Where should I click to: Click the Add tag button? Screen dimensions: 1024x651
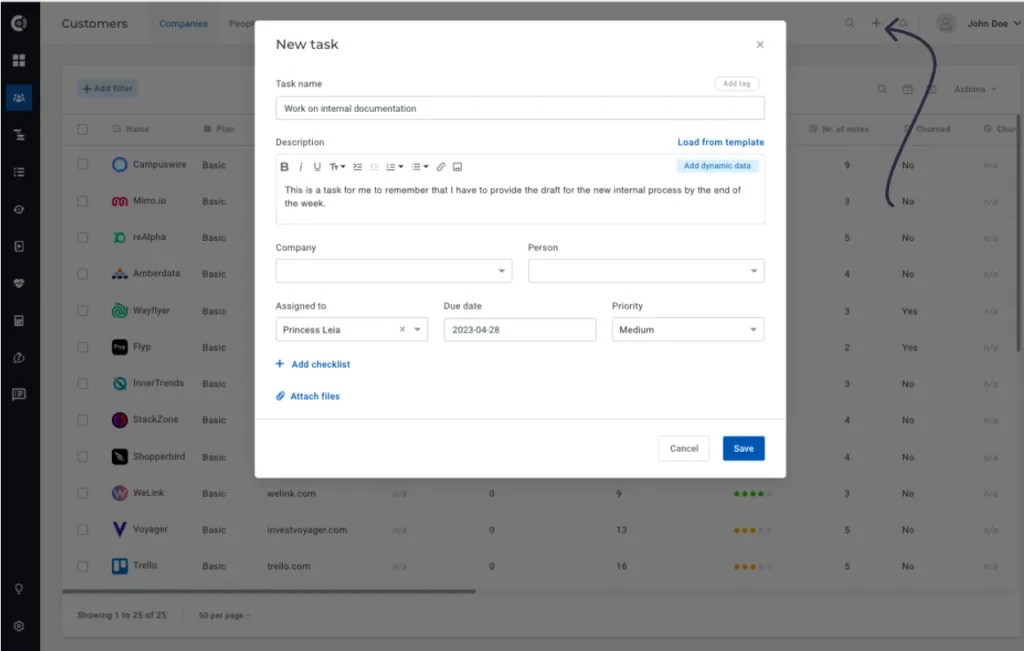(737, 84)
